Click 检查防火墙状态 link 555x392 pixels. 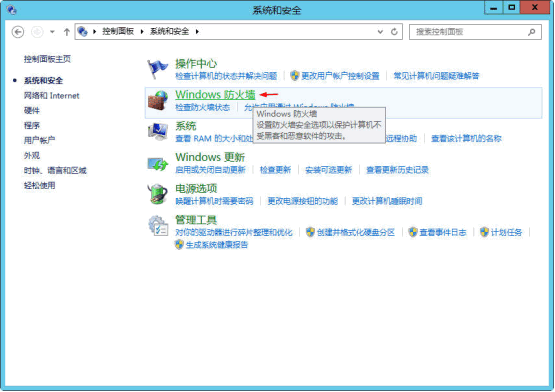[x=202, y=107]
